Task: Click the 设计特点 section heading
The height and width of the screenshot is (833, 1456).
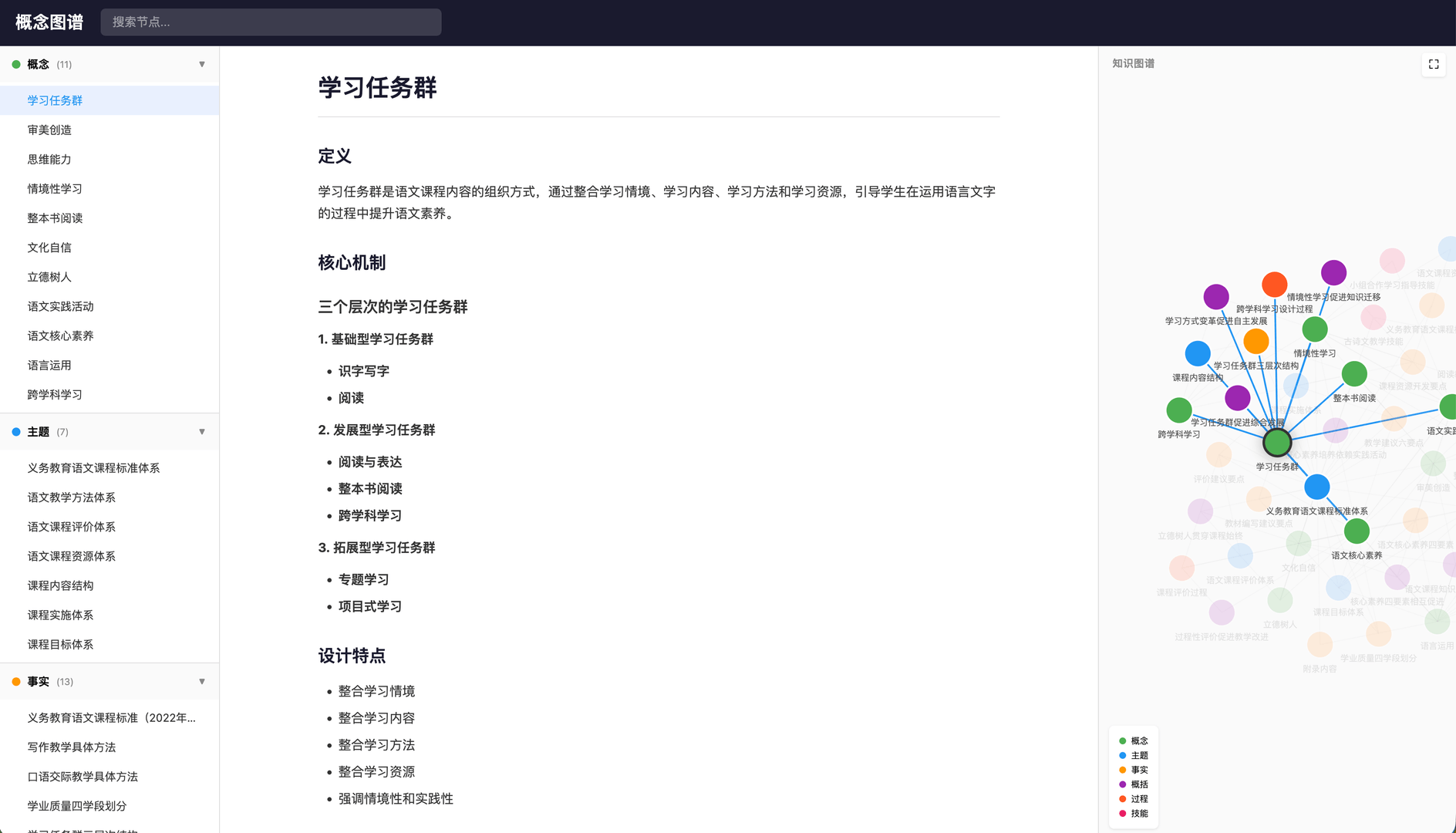Action: 352,656
